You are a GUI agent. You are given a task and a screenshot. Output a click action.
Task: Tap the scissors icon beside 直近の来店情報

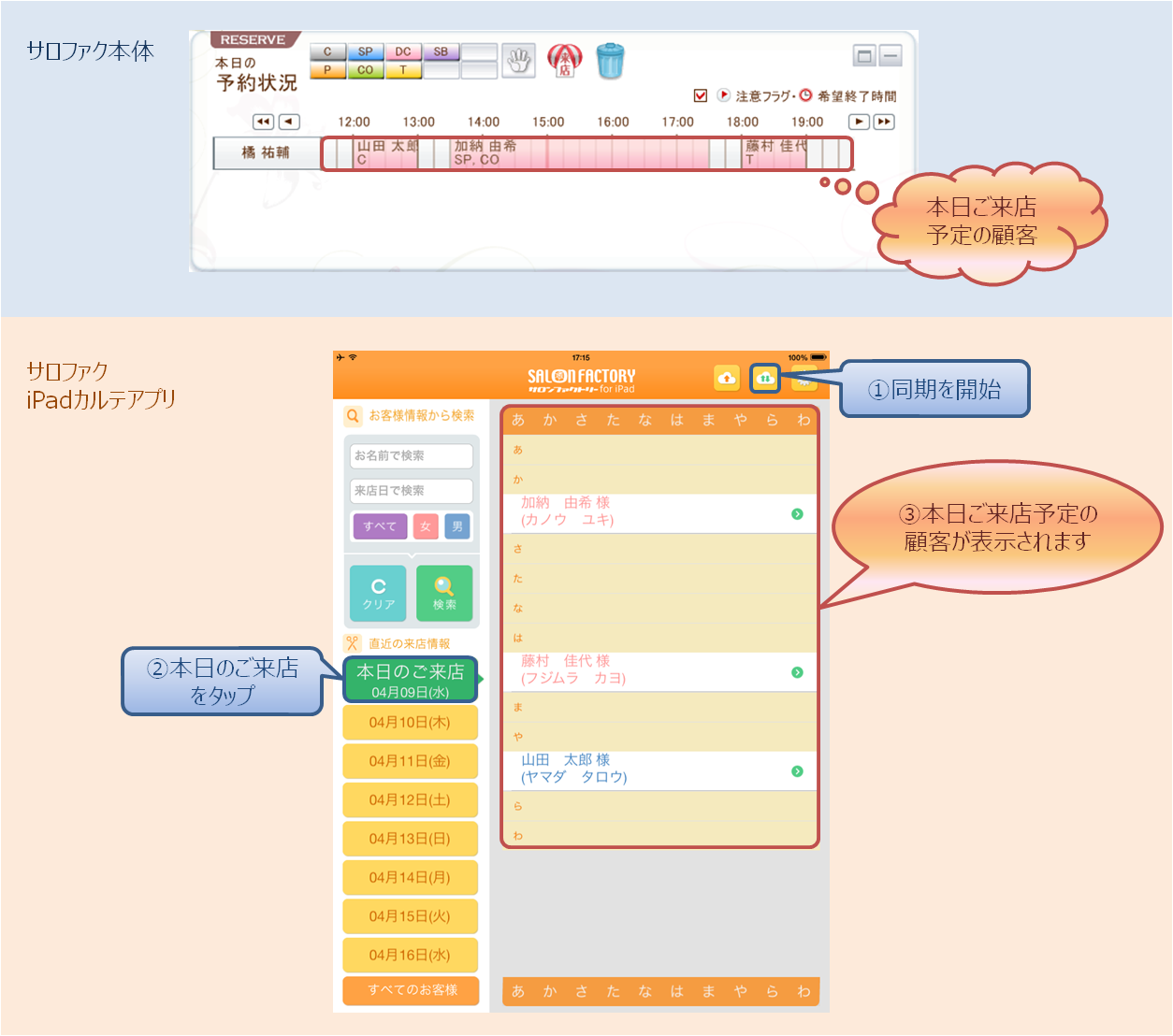(353, 643)
